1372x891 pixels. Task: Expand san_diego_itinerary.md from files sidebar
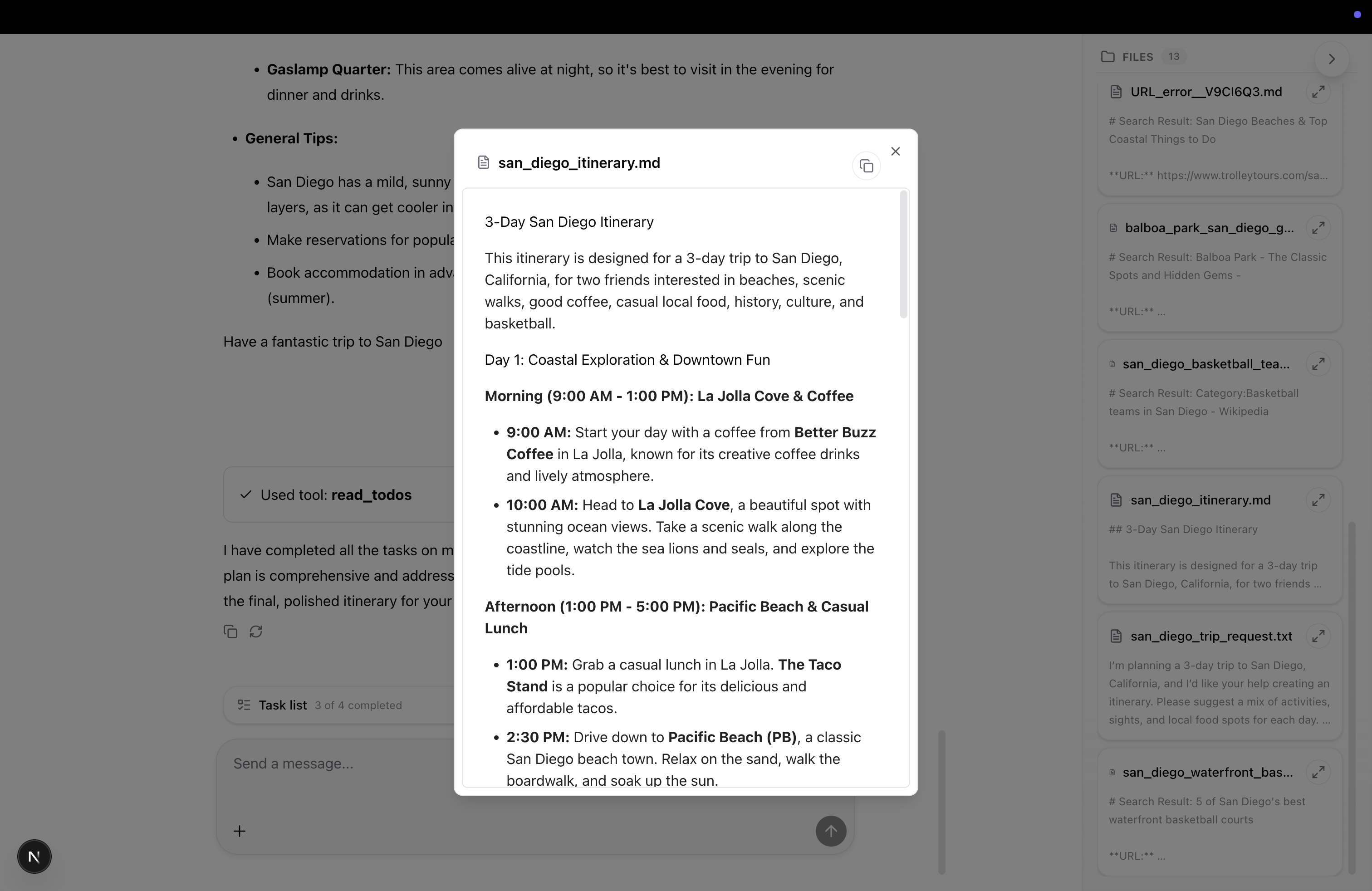[x=1318, y=500]
